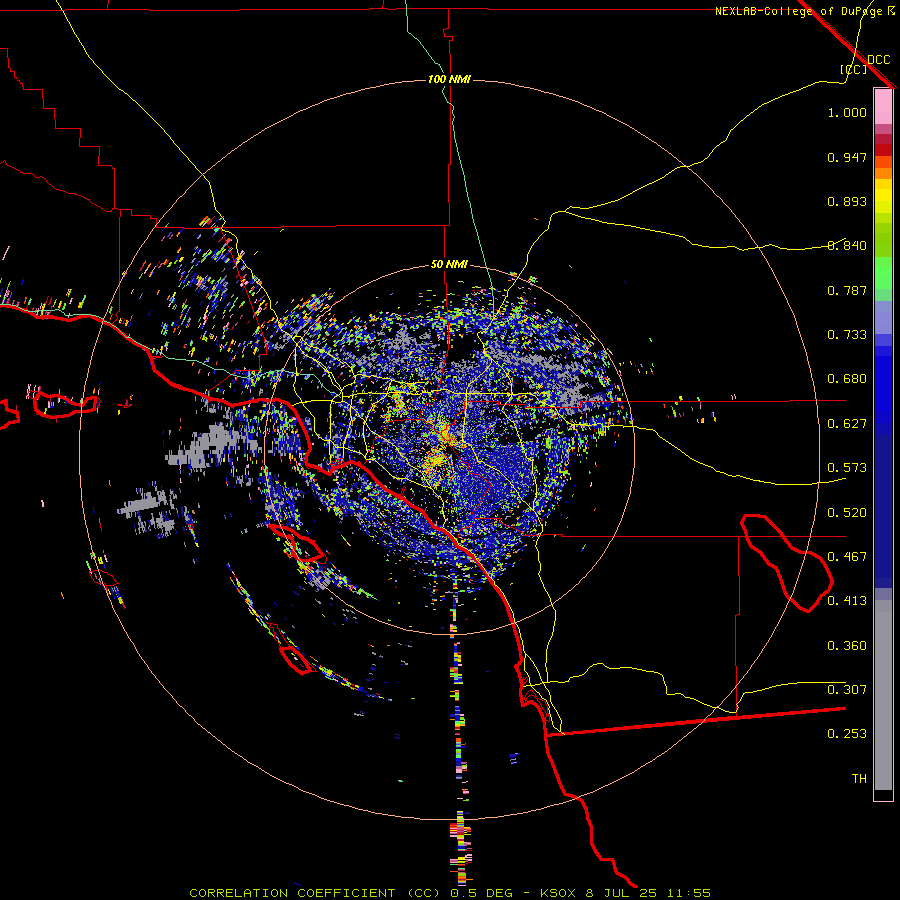Click the 50 NMI range ring label

pos(449,264)
